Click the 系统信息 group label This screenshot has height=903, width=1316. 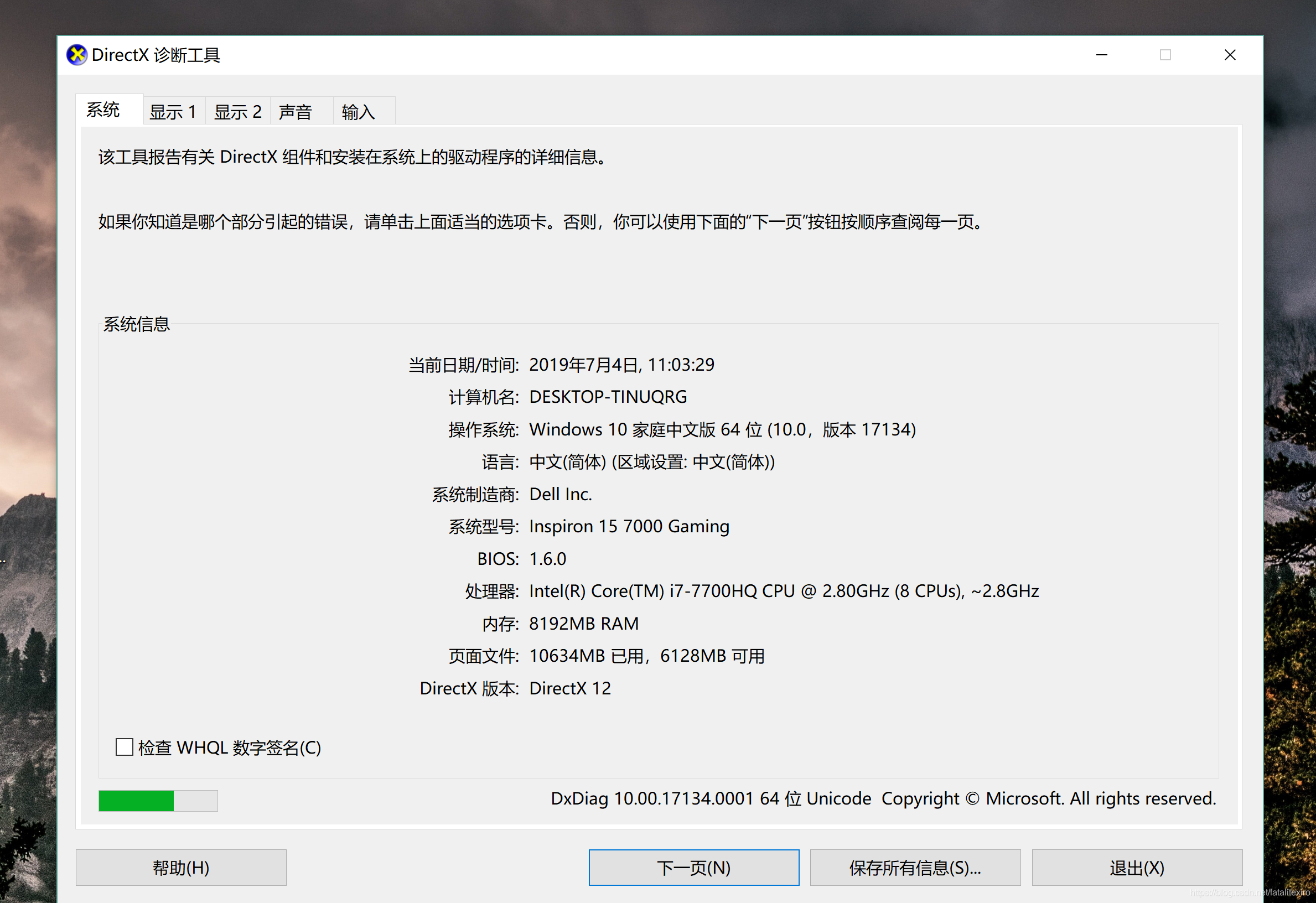pos(137,324)
